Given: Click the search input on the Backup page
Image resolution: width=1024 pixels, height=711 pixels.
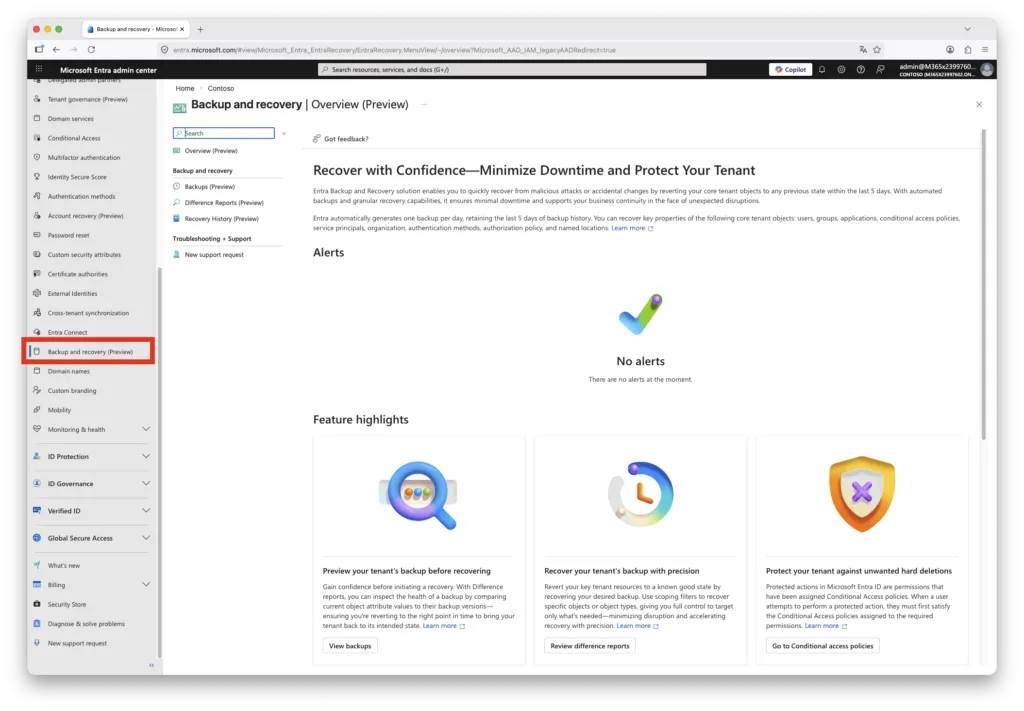Looking at the screenshot, I should tap(223, 132).
